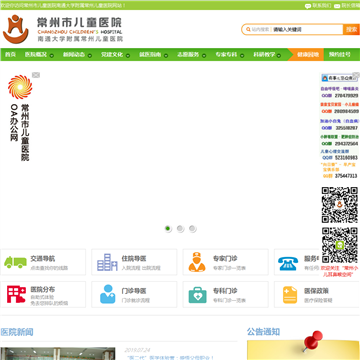Viewport: 360px width, 360px height.
Task: Open 科研教学 navigation item
Action: [264, 55]
